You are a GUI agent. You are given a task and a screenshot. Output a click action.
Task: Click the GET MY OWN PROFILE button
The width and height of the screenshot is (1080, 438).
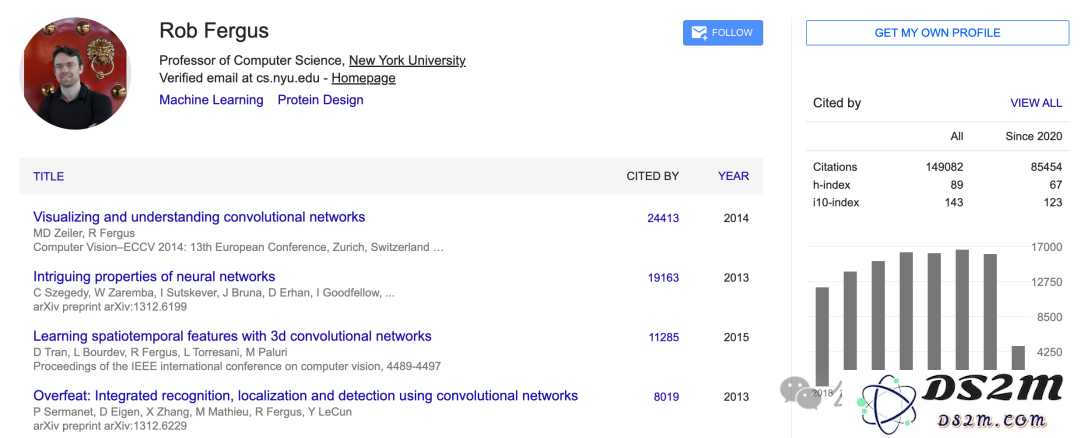[937, 32]
